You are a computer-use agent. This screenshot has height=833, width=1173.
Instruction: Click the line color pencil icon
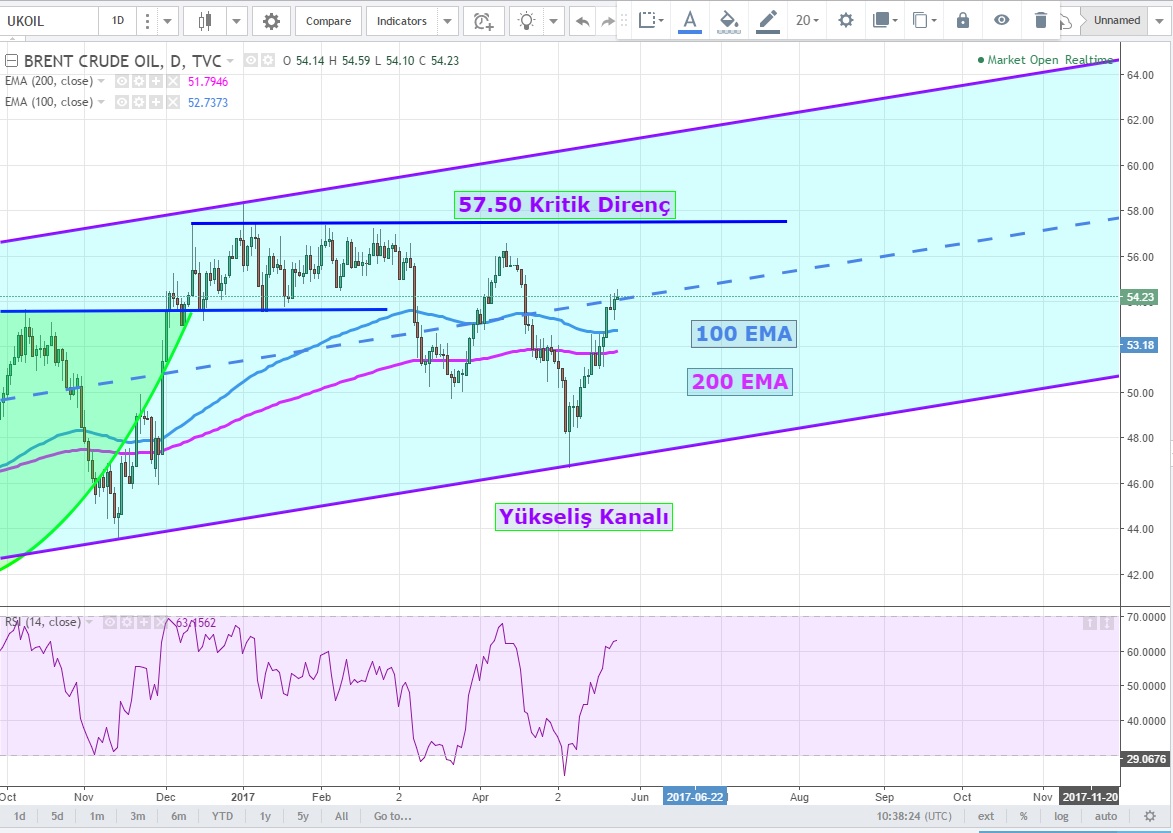point(767,20)
